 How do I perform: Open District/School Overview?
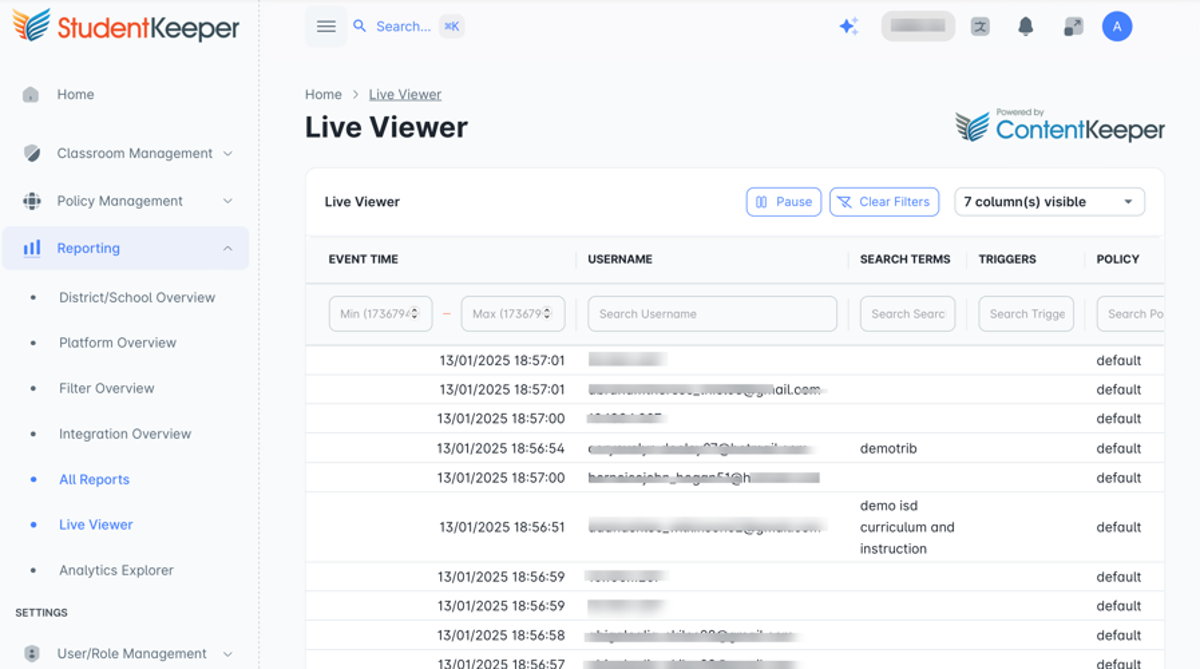(x=136, y=297)
